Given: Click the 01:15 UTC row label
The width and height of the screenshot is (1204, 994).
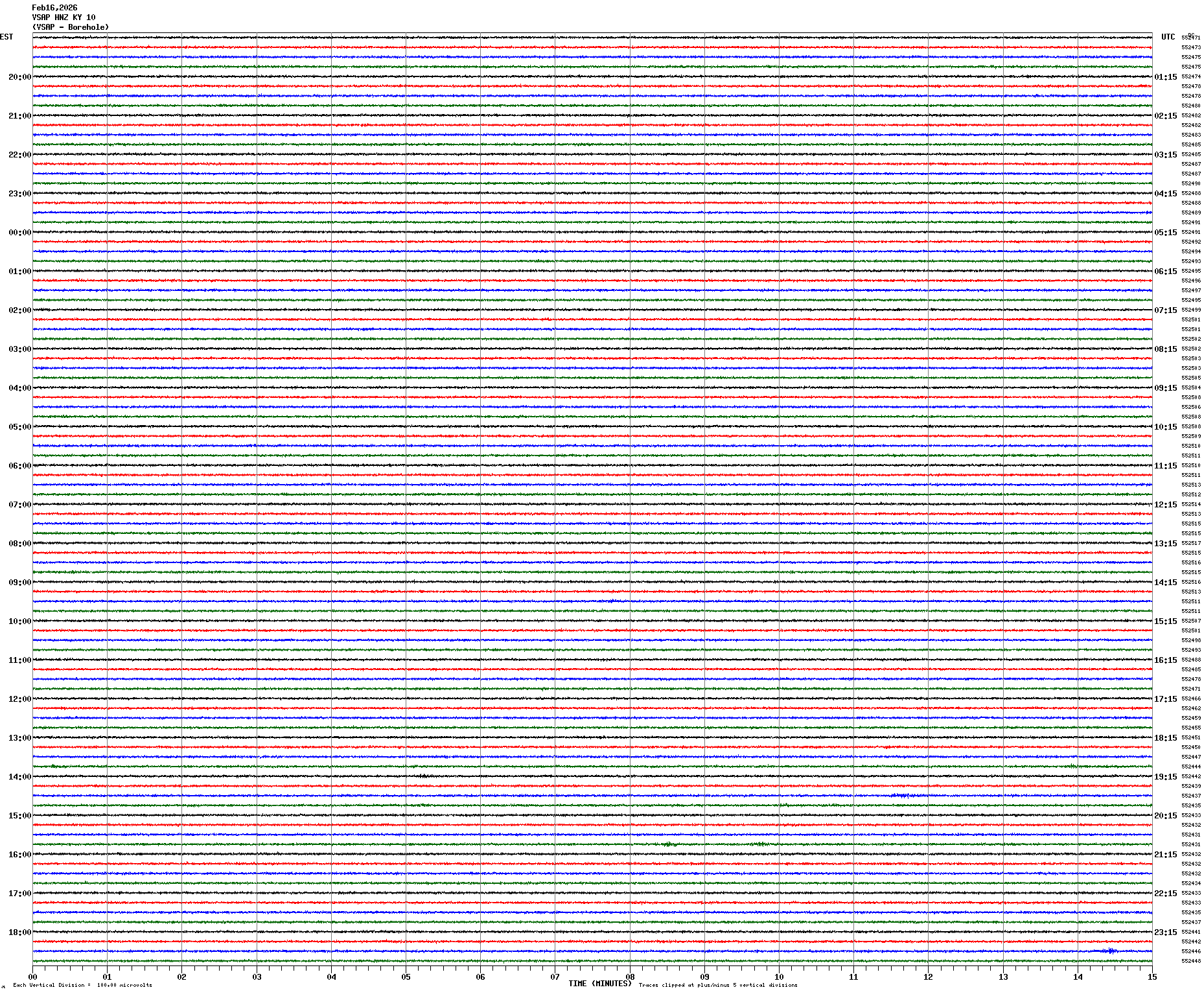Looking at the screenshot, I should coord(1165,77).
